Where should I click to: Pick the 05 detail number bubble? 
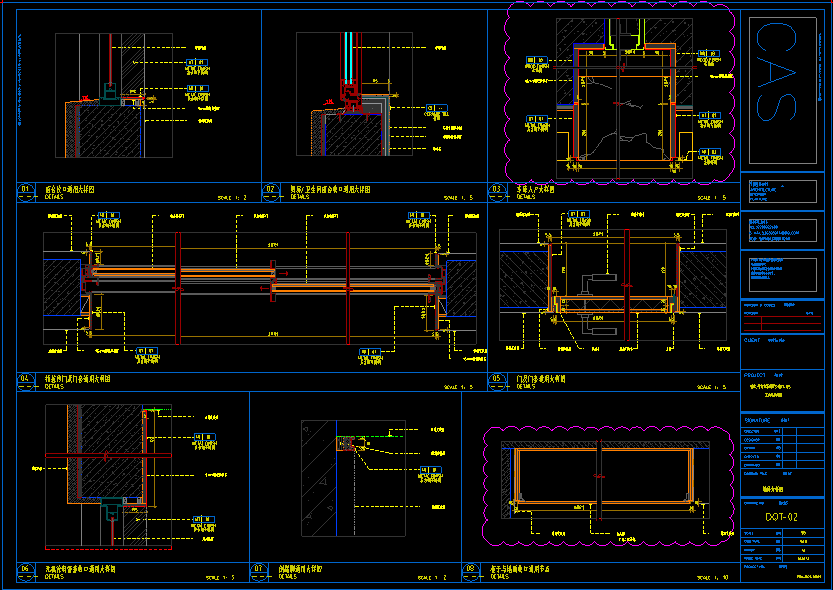[x=497, y=380]
